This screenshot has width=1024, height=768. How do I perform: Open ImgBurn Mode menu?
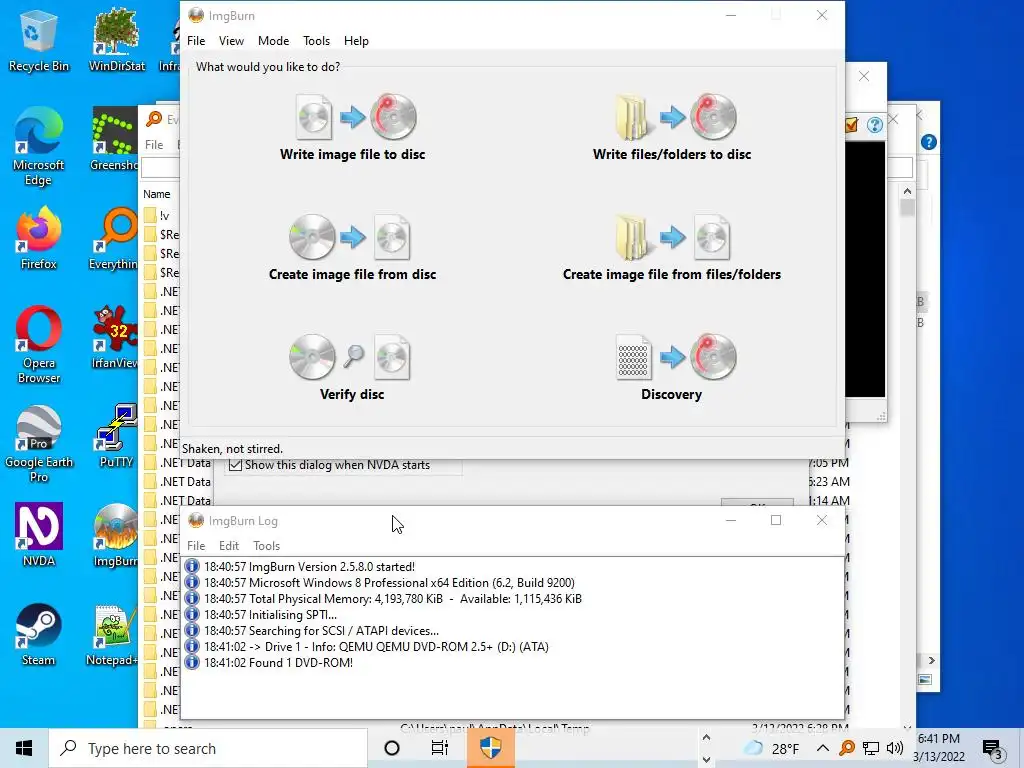(273, 40)
